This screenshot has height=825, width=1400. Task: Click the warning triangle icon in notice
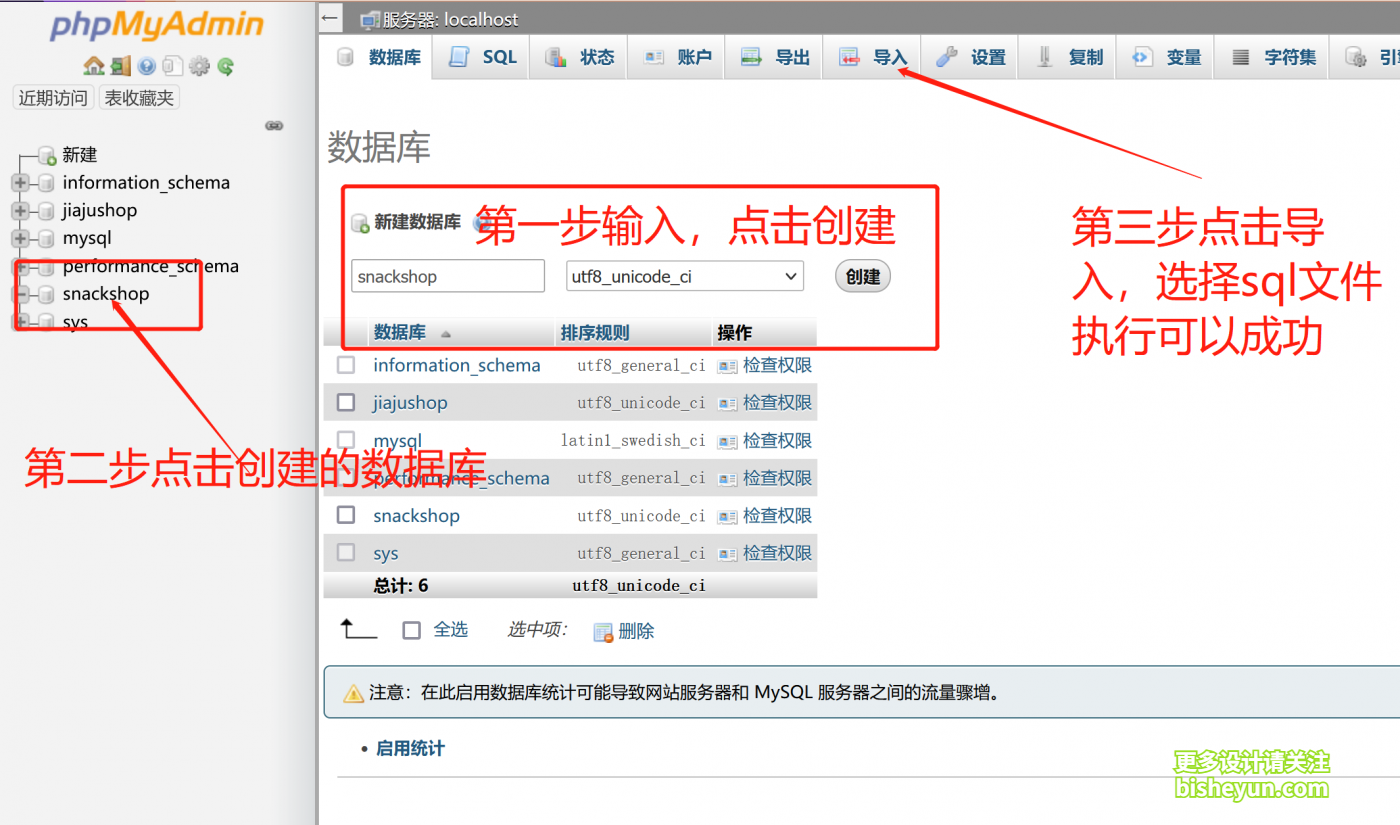click(353, 693)
